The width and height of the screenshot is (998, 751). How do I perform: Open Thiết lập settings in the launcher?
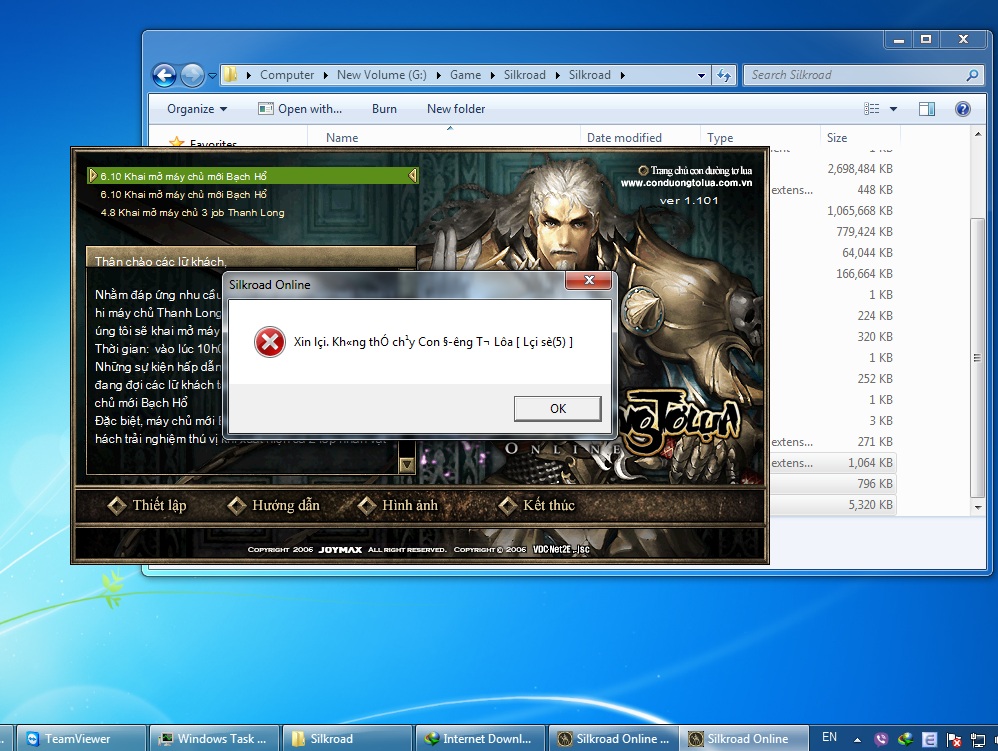pyautogui.click(x=147, y=505)
